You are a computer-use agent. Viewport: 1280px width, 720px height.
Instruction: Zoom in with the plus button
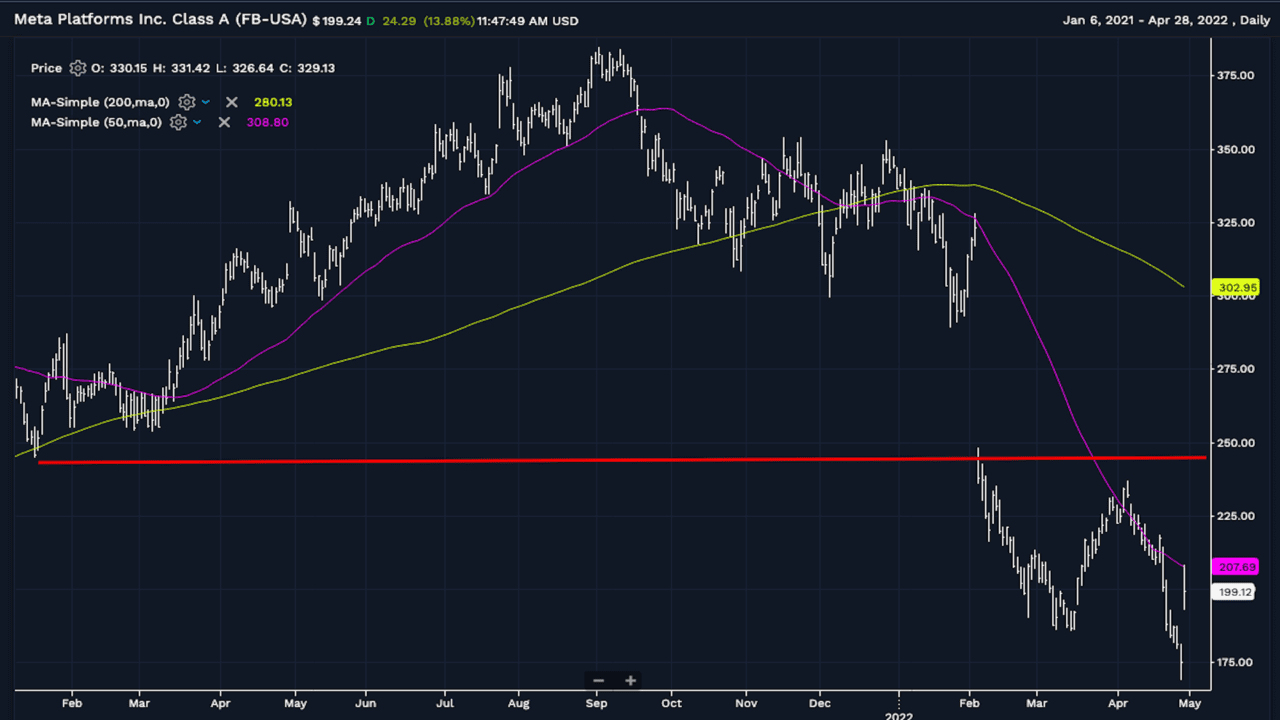[630, 681]
